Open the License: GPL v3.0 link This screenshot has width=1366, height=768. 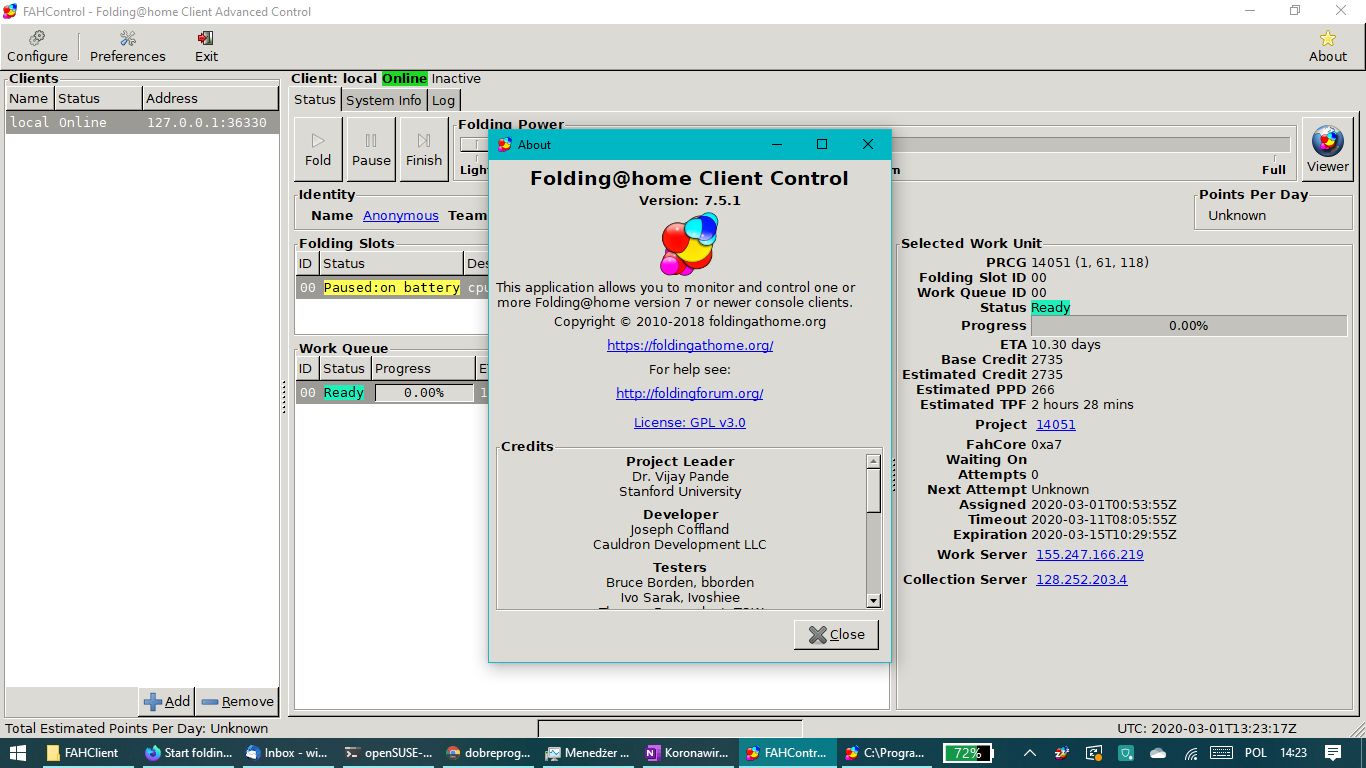pos(690,422)
